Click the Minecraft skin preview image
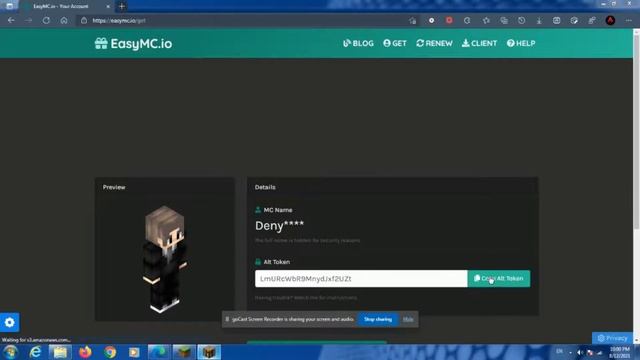This screenshot has height=360, width=640. click(165, 259)
